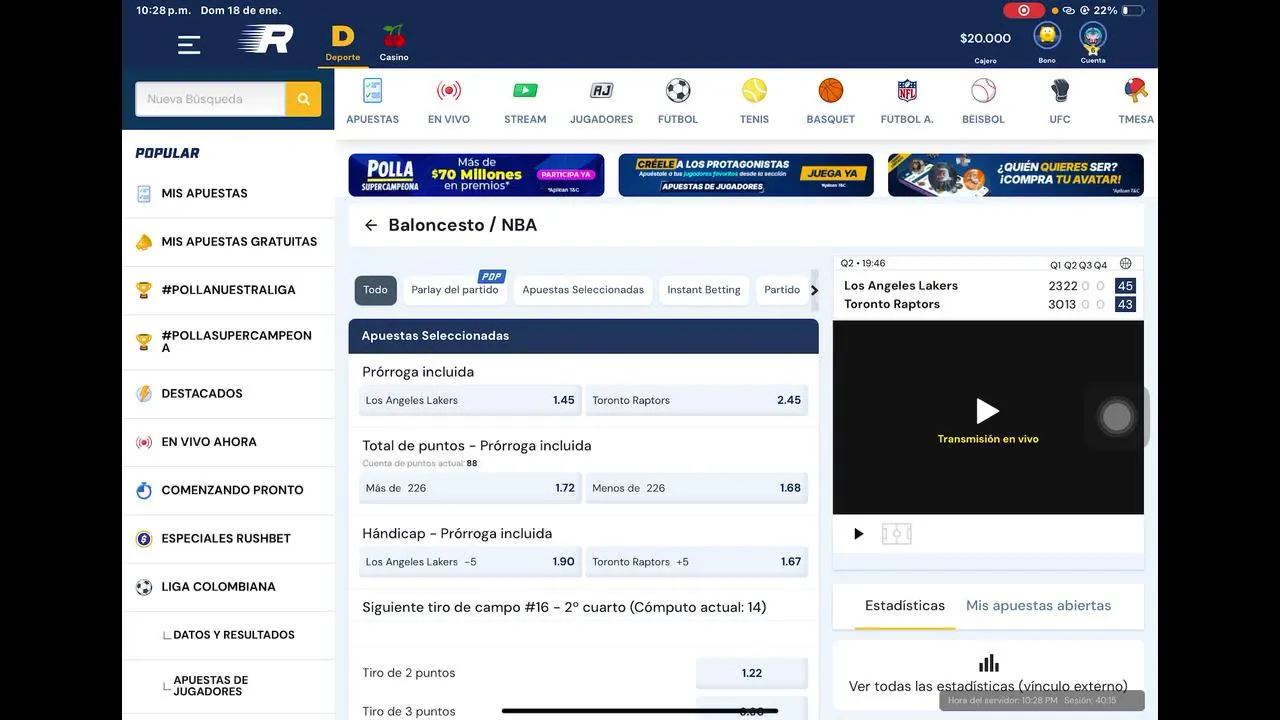Select the Partido tab
Viewport: 1280px width, 720px height.
pyautogui.click(x=782, y=290)
